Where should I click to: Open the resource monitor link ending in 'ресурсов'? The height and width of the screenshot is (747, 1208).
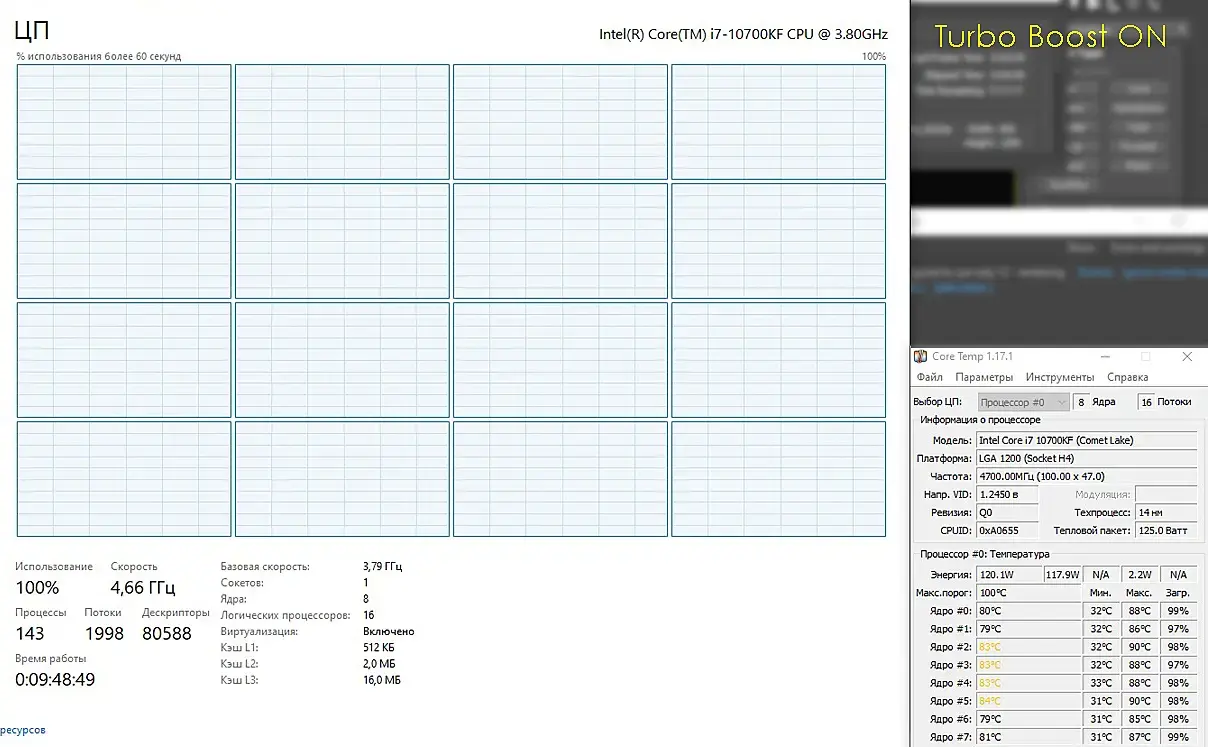(x=23, y=730)
